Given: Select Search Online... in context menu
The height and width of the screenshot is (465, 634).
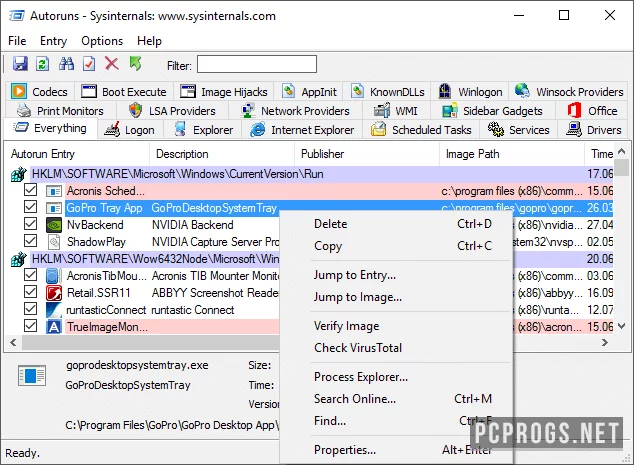Looking at the screenshot, I should pos(396,399).
